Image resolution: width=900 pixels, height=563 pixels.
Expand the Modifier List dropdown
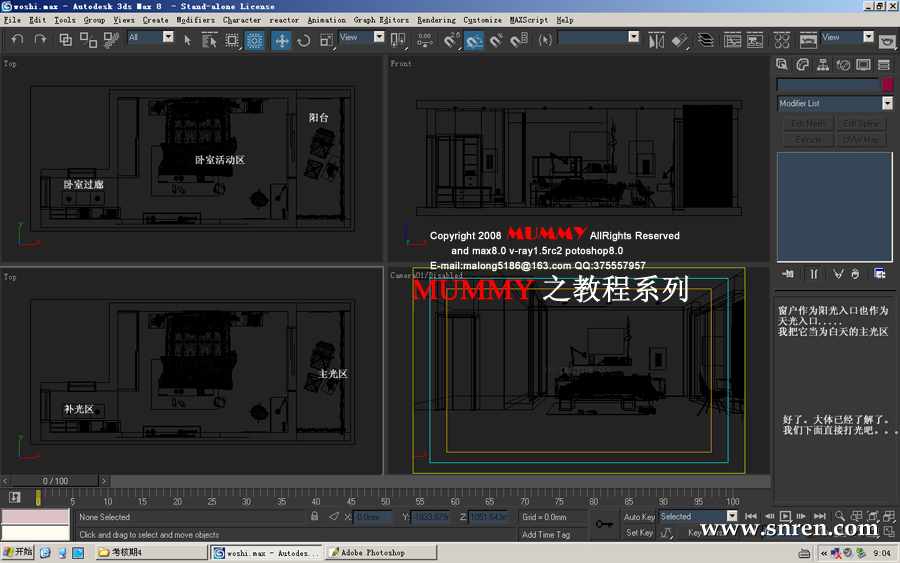point(887,103)
